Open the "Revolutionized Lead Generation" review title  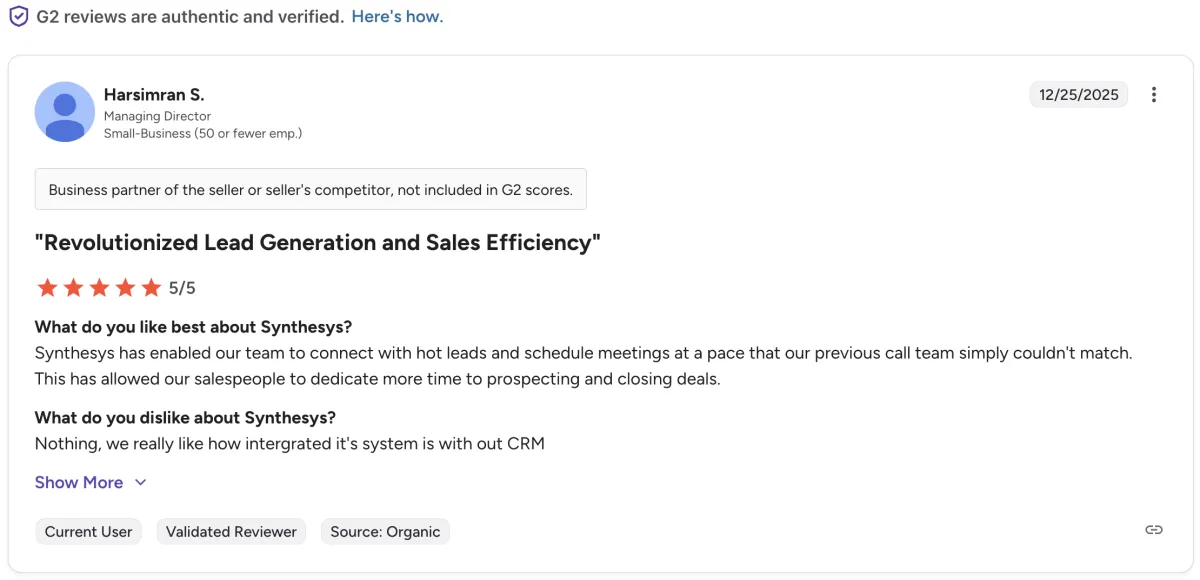click(x=317, y=243)
